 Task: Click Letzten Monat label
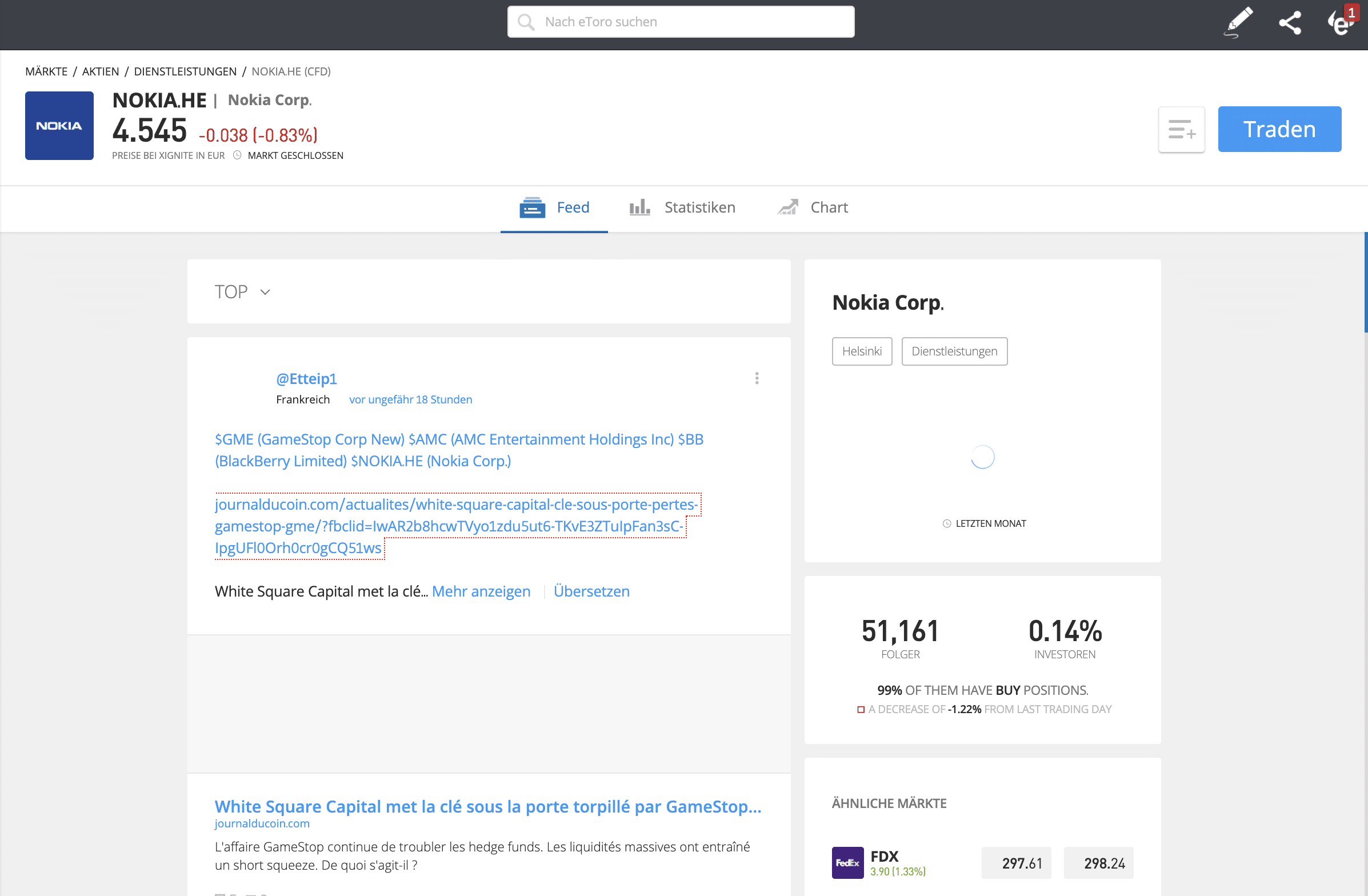[991, 523]
